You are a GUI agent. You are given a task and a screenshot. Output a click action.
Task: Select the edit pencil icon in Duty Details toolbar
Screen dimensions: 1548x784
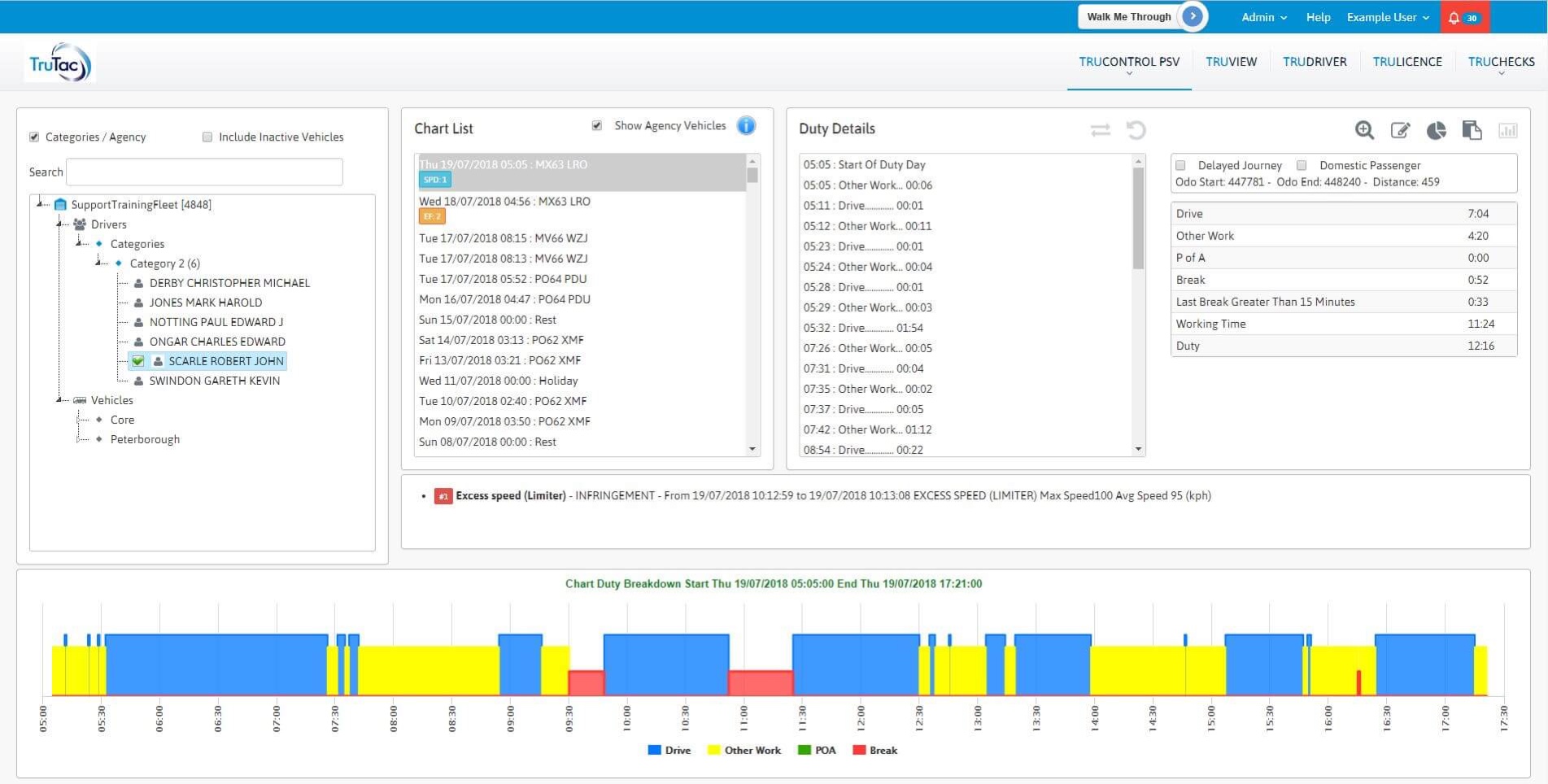[x=1400, y=130]
